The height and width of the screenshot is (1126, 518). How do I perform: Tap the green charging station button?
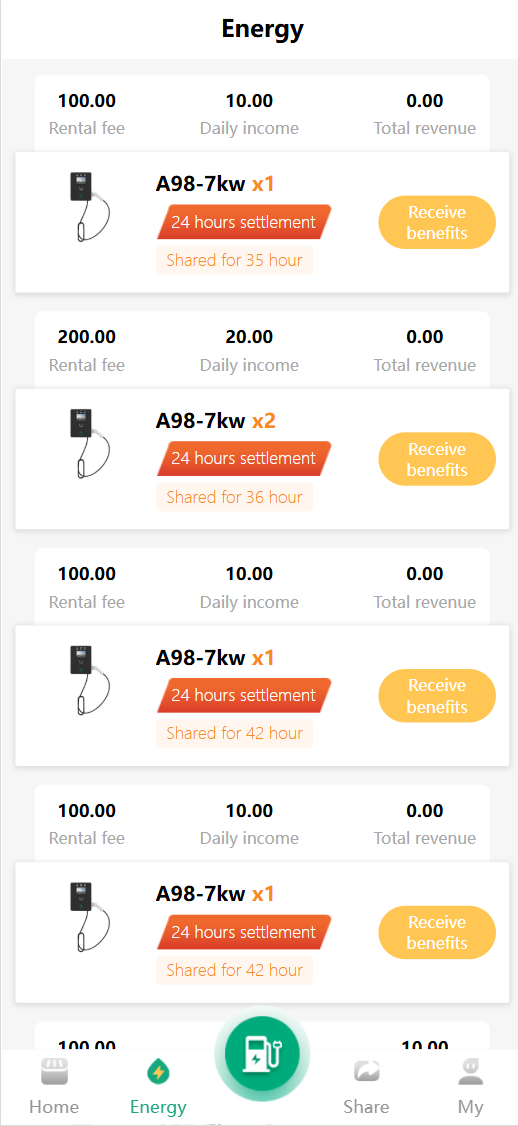(x=262, y=1053)
